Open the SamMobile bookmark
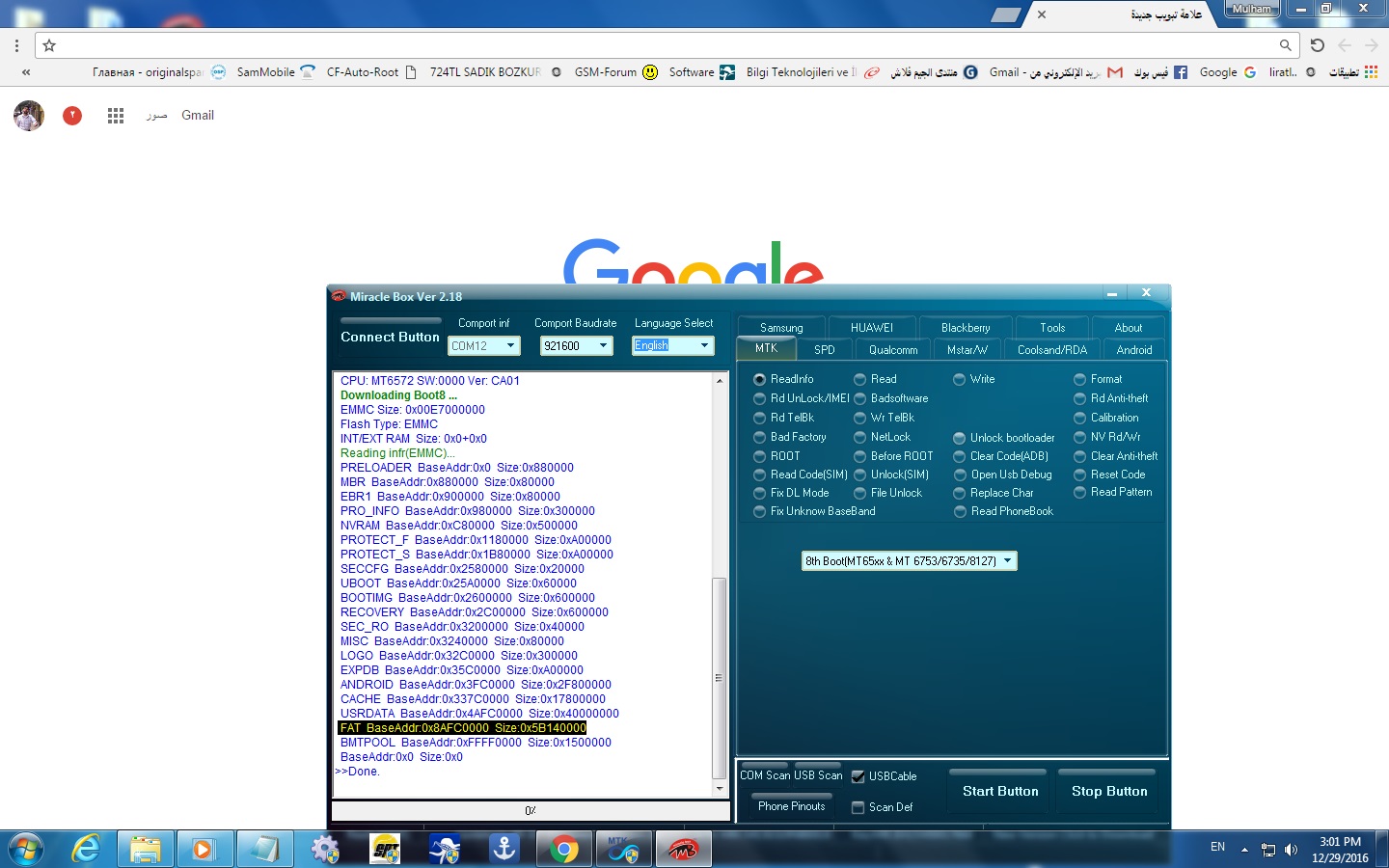This screenshot has width=1389, height=868. coord(275,72)
